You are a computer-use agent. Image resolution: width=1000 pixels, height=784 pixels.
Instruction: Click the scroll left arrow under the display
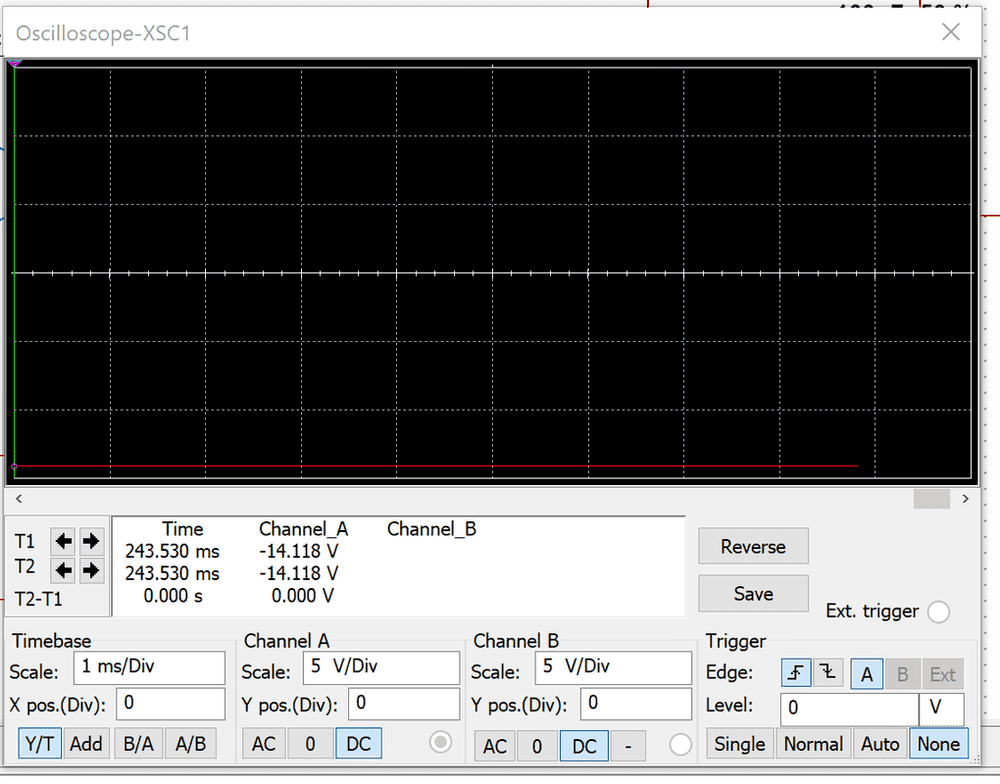tap(18, 498)
